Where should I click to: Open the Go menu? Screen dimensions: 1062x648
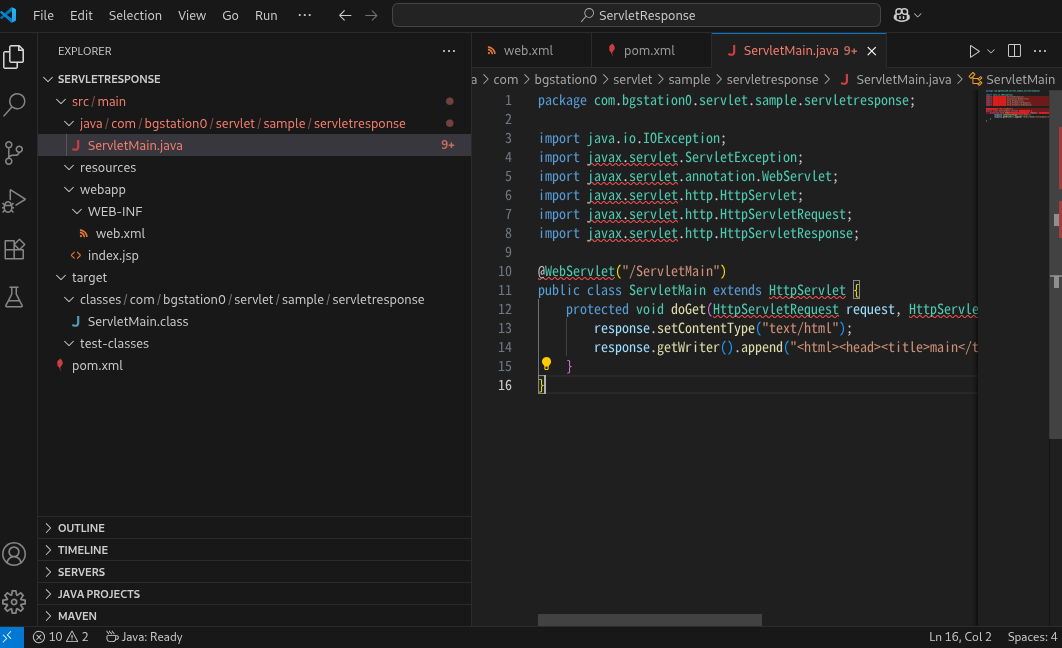tap(230, 15)
